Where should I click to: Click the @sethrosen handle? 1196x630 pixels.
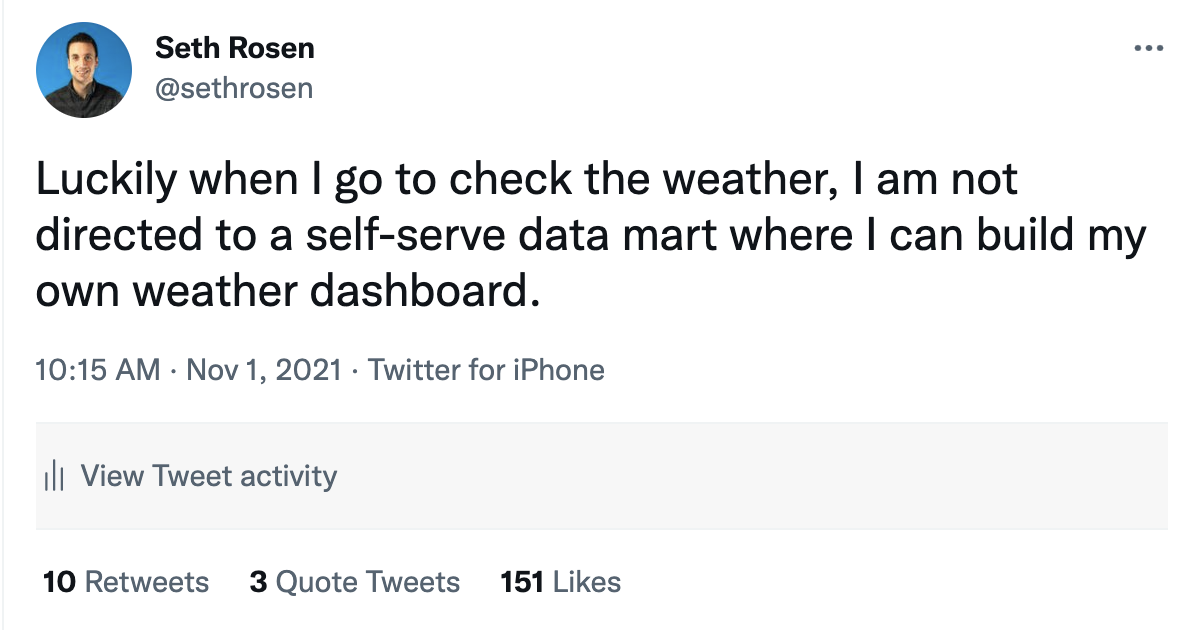tap(234, 88)
